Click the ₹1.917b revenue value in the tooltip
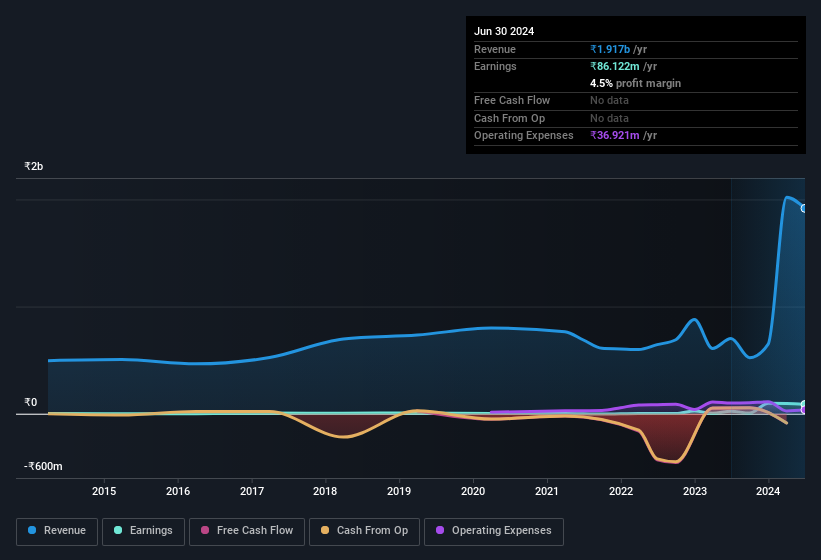 [x=610, y=49]
